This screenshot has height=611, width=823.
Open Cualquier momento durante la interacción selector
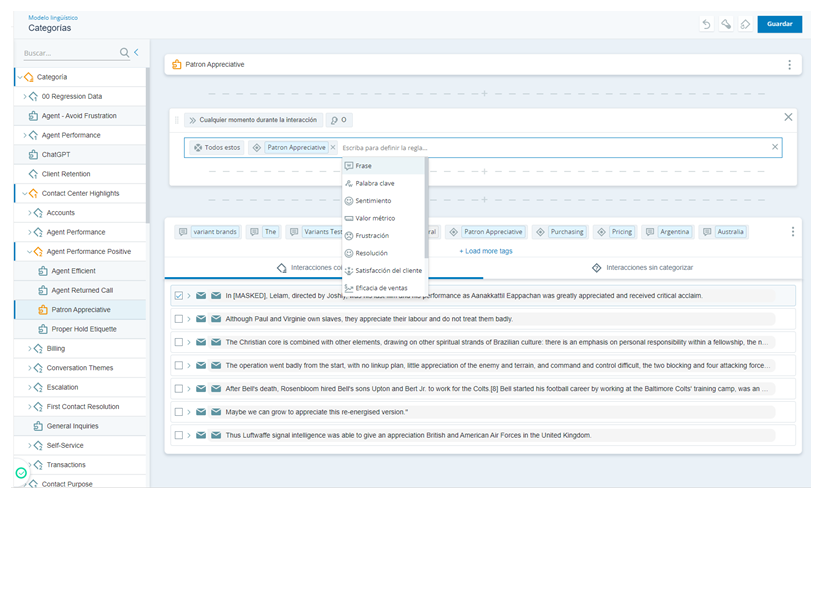[253, 120]
